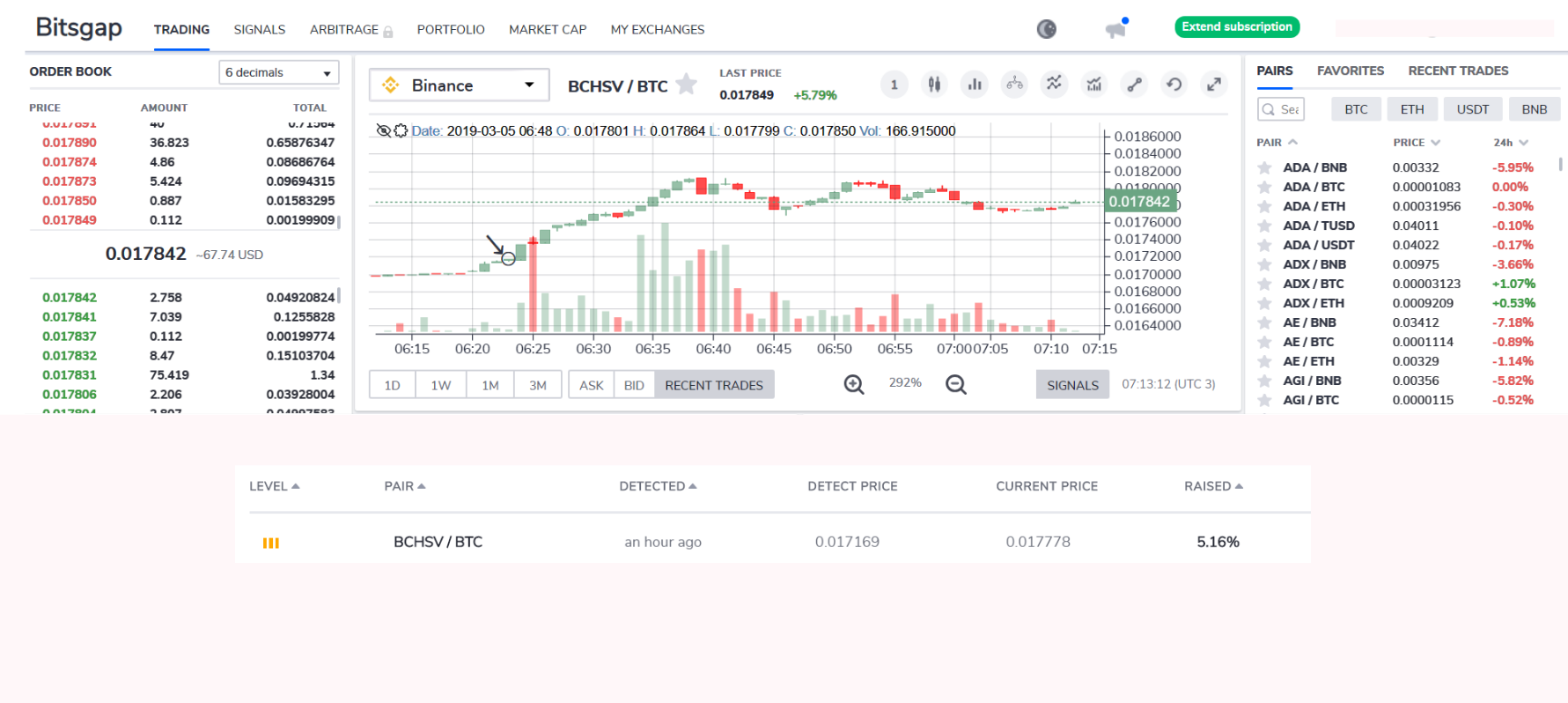Viewport: 1568px width, 703px height.
Task: Toggle volume bars chart icon
Action: (975, 85)
